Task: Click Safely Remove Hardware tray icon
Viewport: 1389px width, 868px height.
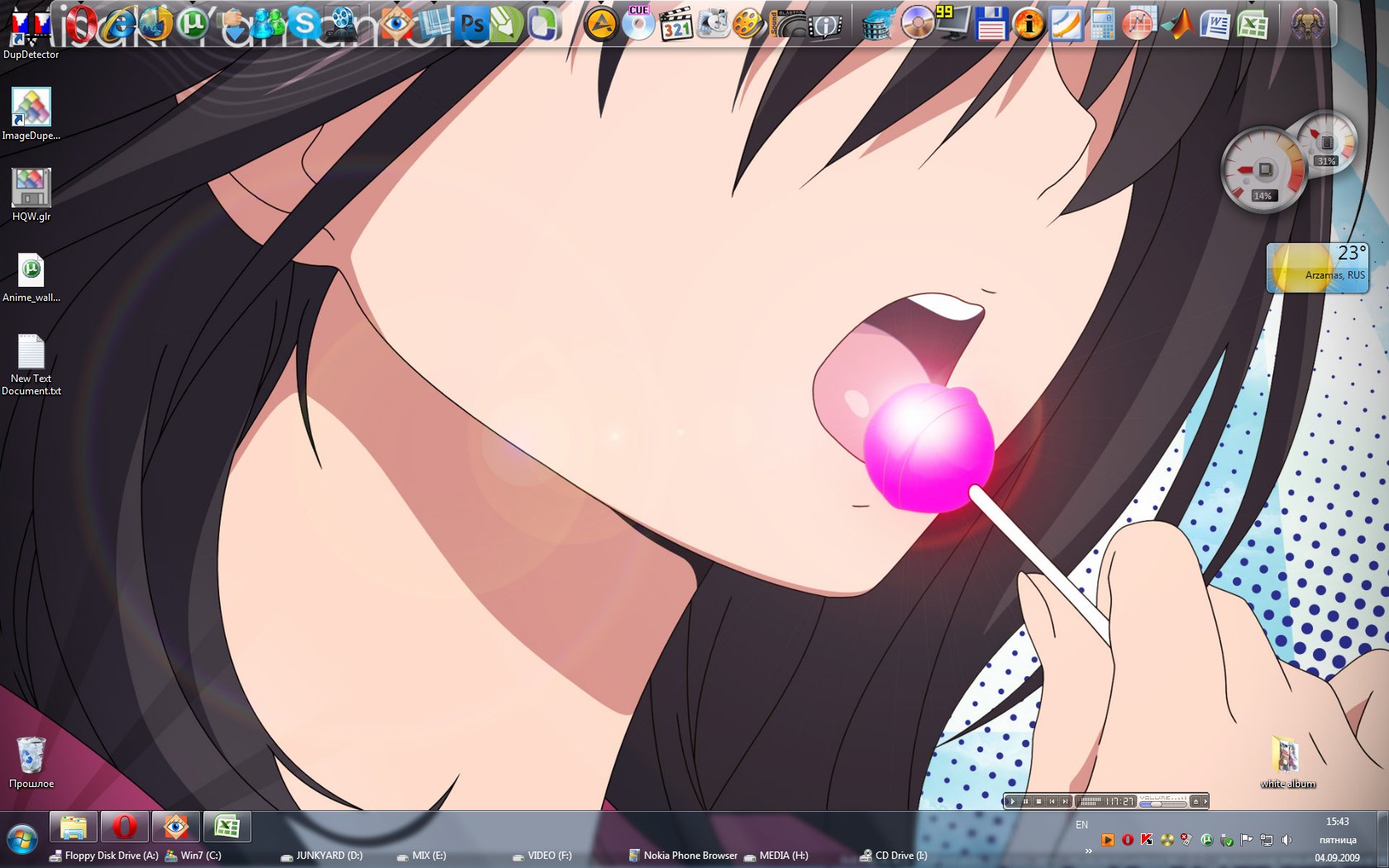Action: [x=1226, y=840]
